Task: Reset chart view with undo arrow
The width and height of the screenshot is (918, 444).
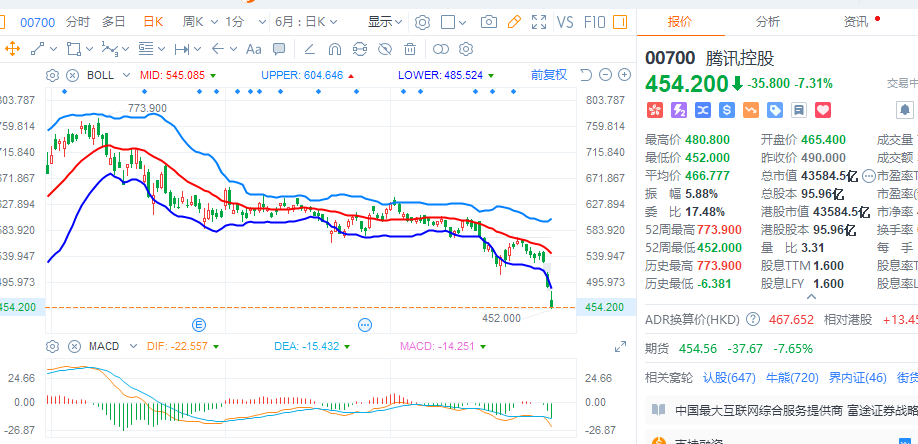Action: 586,74
